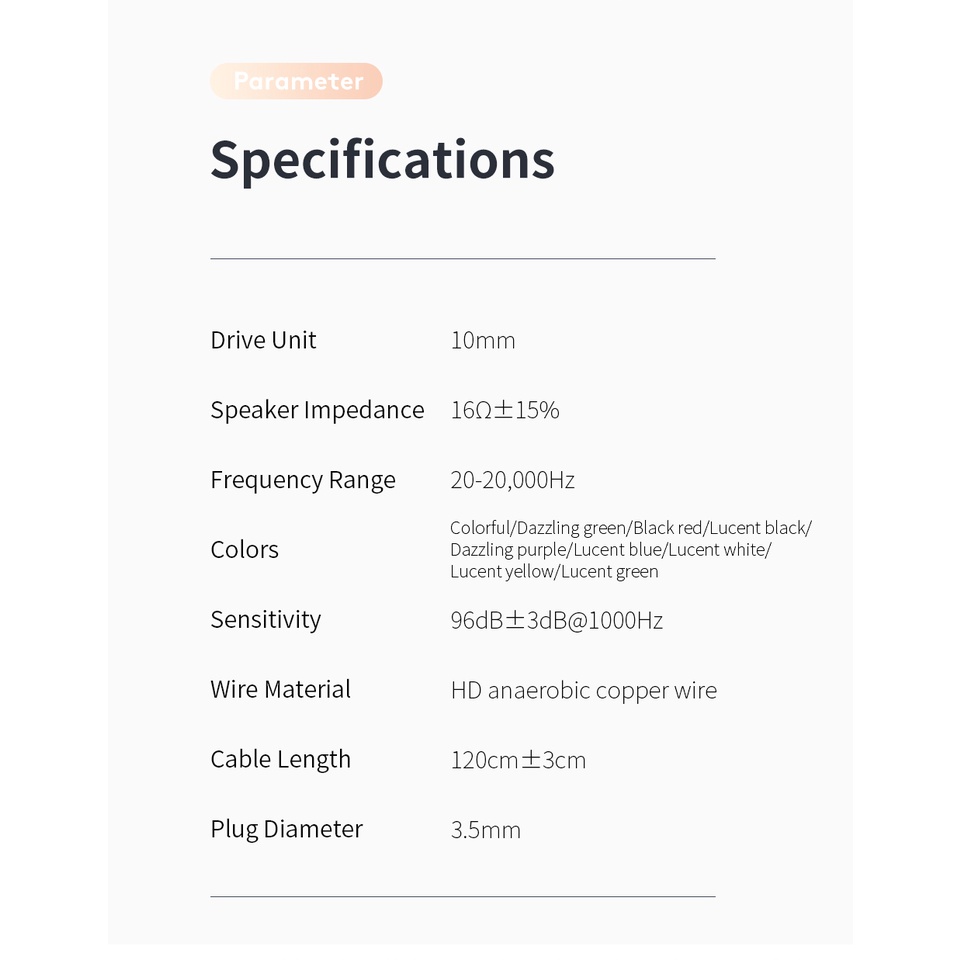Click the divider line below Plug Diameter

[462, 897]
